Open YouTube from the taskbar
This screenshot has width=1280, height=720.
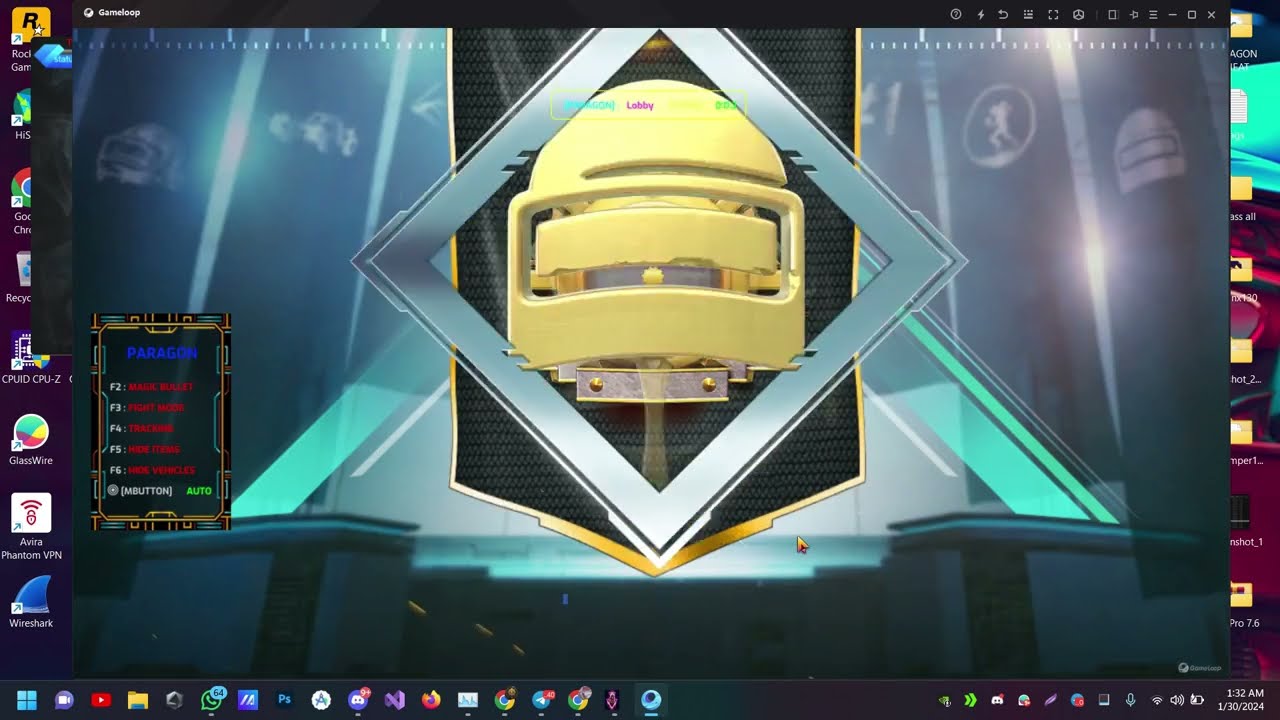(101, 700)
